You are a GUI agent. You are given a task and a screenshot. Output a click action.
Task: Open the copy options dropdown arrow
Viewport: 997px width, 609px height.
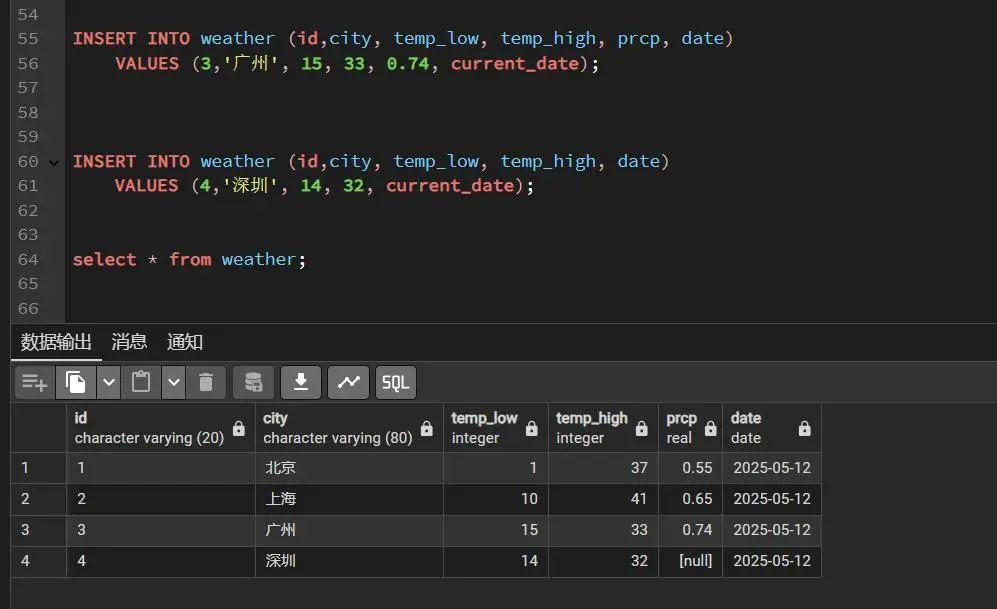point(109,382)
